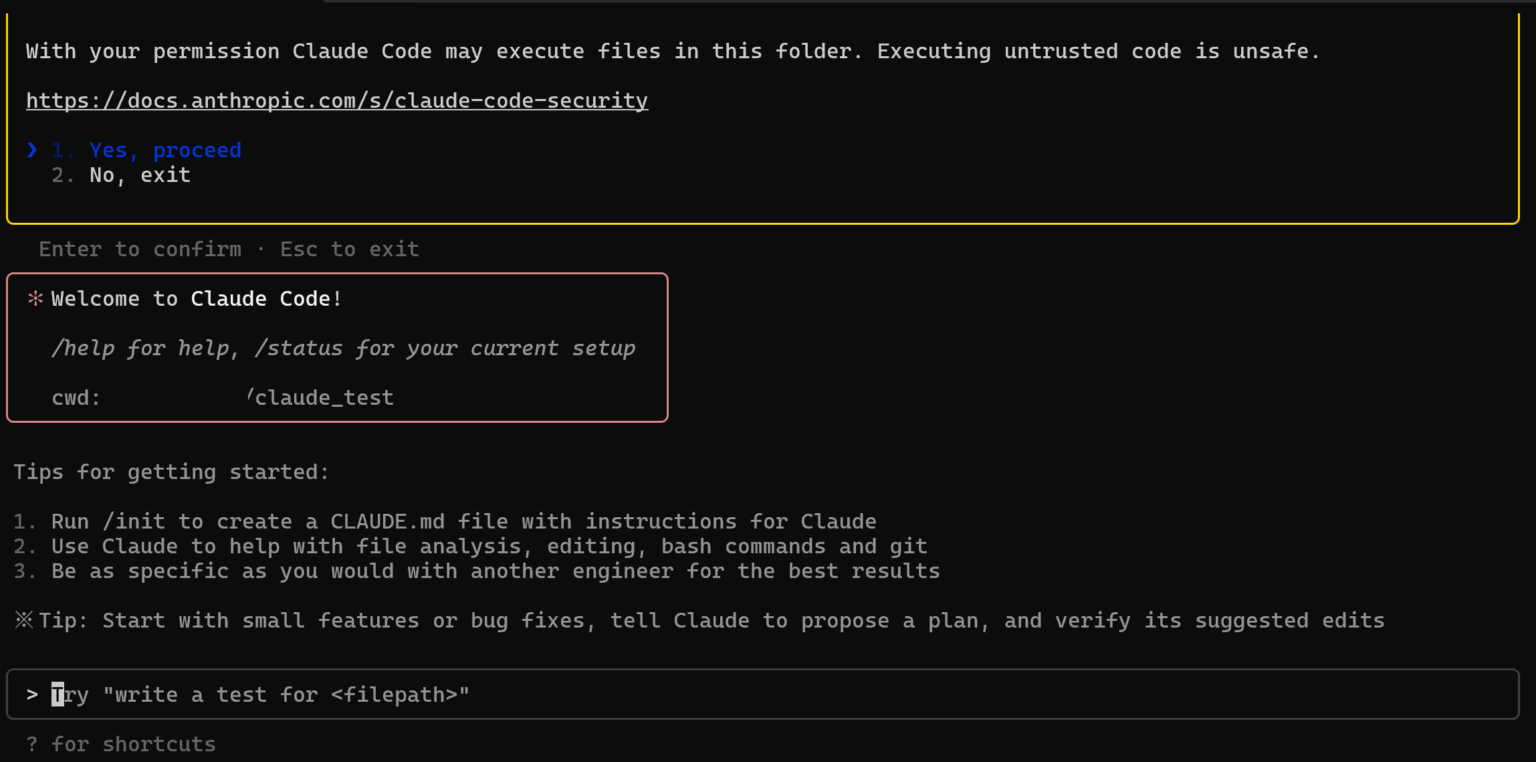Click Esc to exit hint text

[350, 249]
